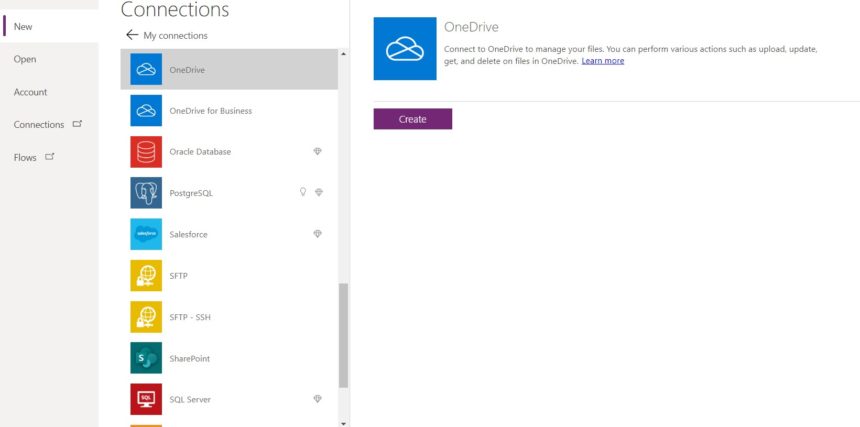This screenshot has height=427, width=860.
Task: Go back to My connections
Action: click(176, 36)
